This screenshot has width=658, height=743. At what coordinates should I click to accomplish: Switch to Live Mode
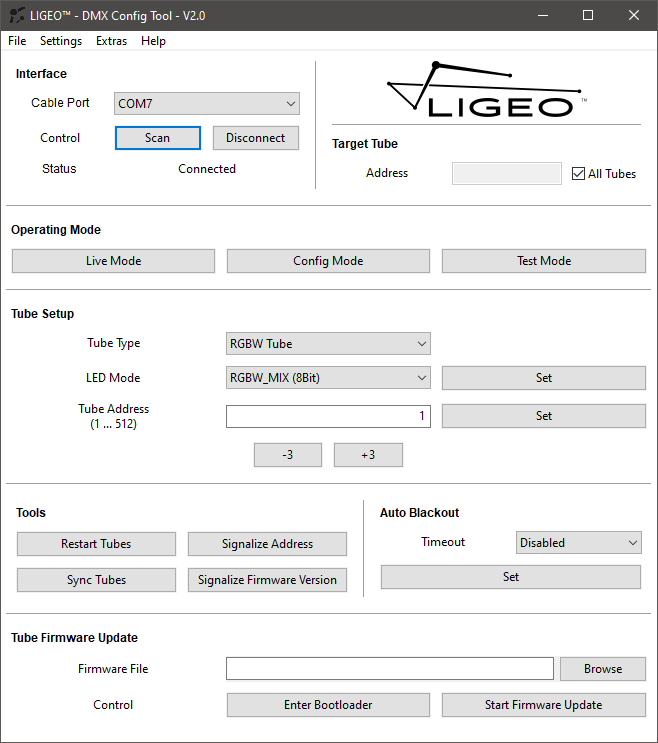click(x=113, y=261)
